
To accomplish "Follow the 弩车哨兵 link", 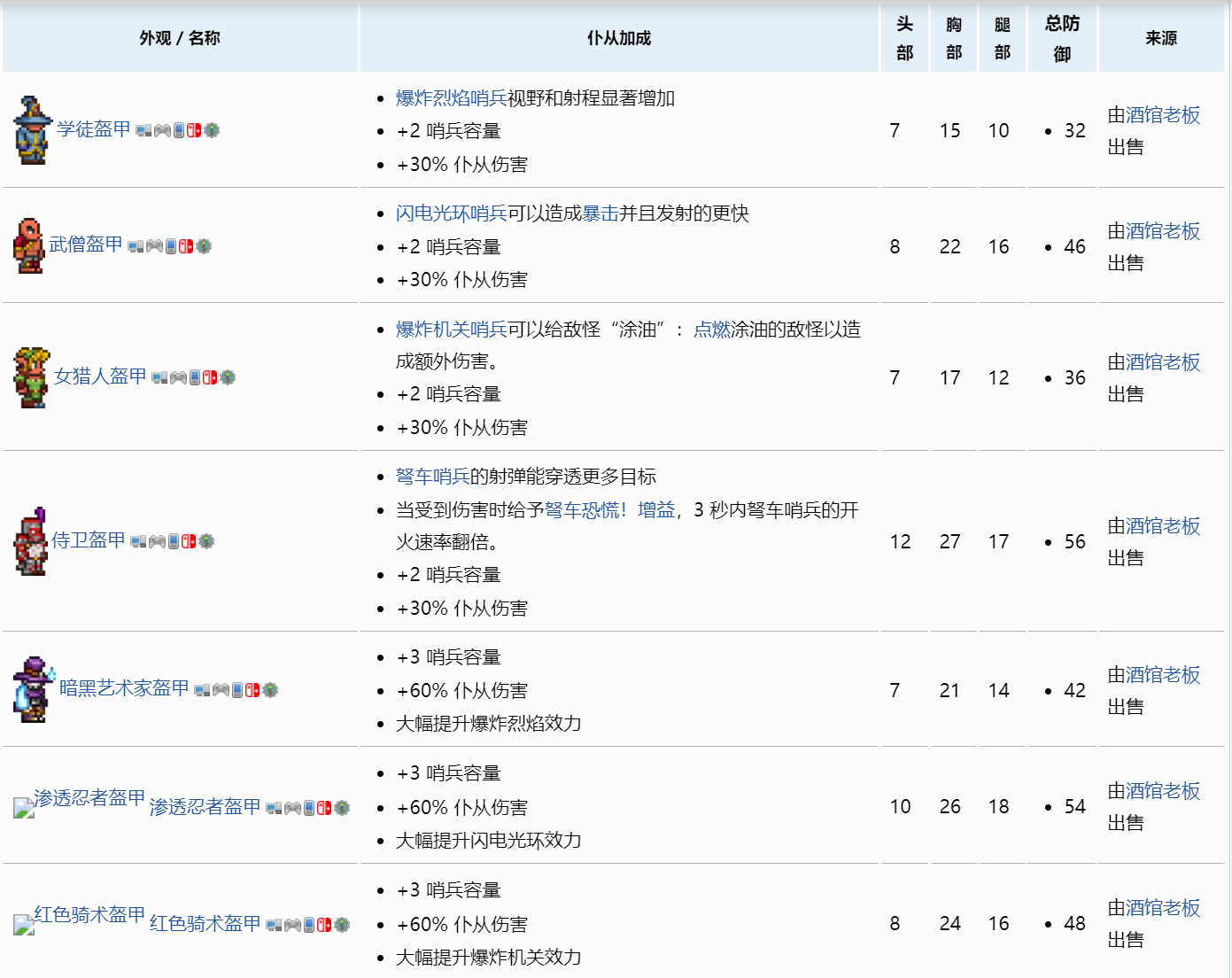I will tap(432, 477).
